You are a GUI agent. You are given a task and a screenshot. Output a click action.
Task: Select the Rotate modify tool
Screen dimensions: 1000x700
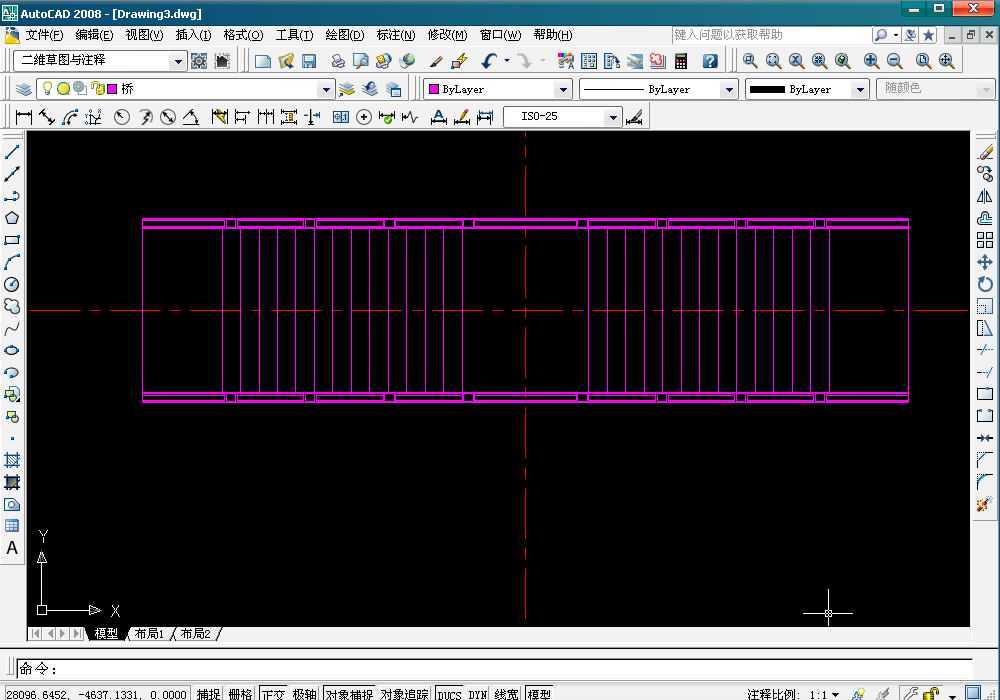pyautogui.click(x=985, y=284)
